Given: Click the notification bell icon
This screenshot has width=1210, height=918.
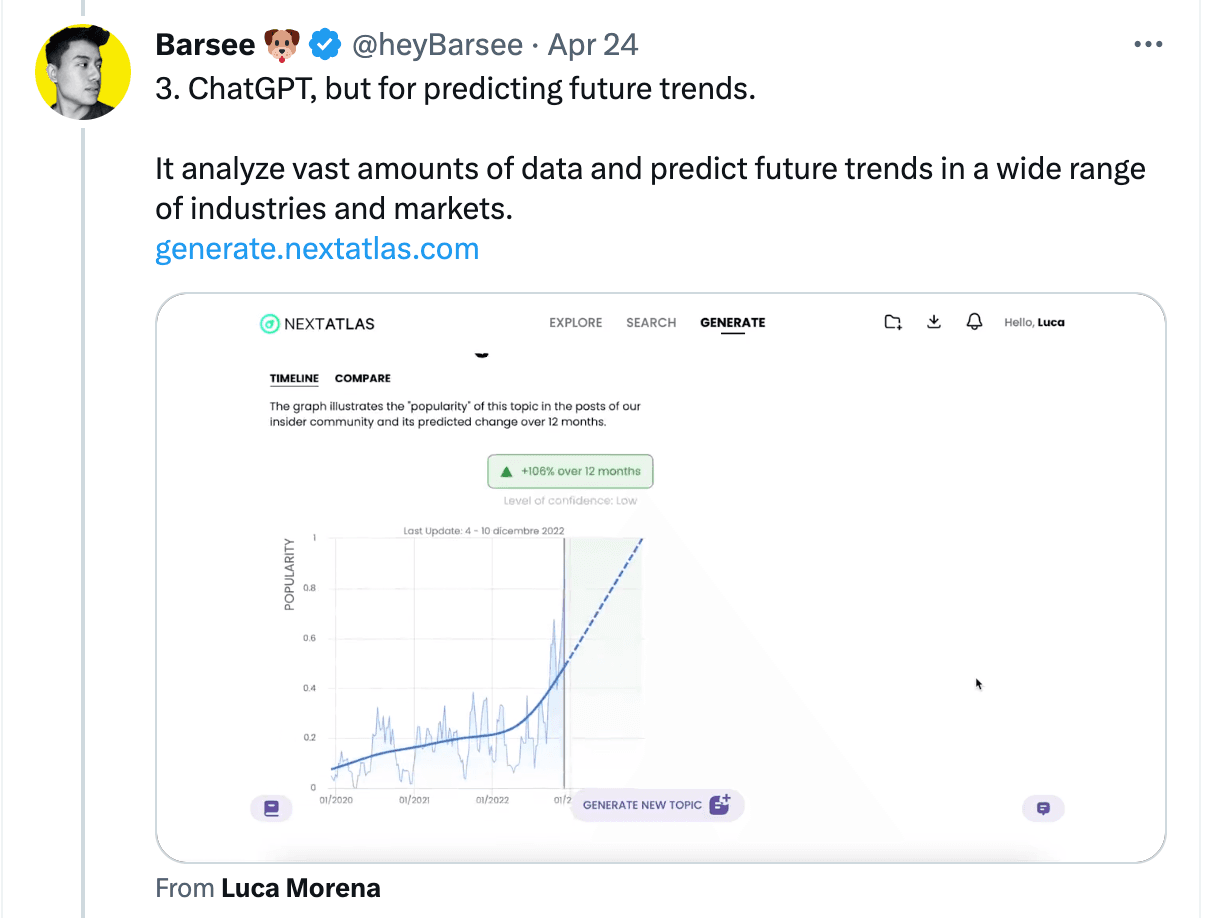Looking at the screenshot, I should [x=974, y=322].
